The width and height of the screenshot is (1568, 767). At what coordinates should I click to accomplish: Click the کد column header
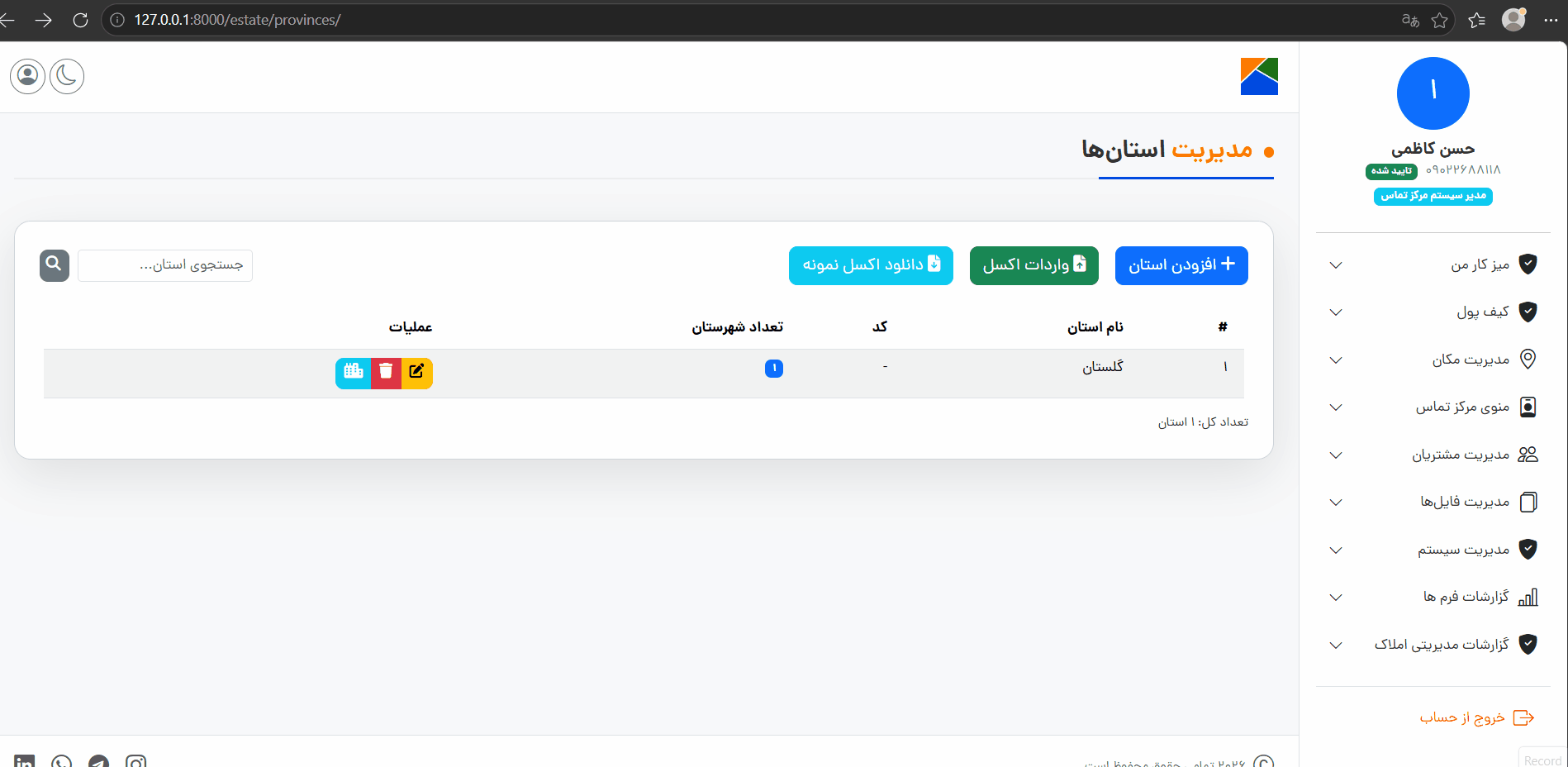pos(880,327)
